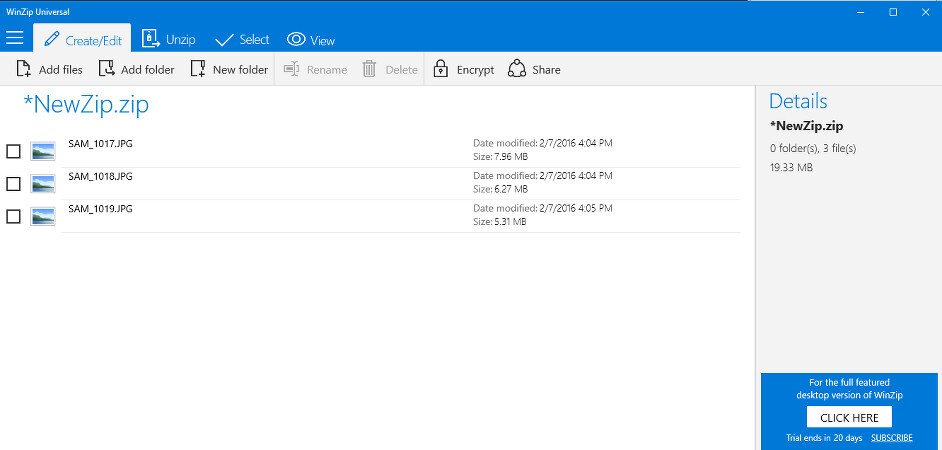Viewport: 942px width, 450px height.
Task: Open the hamburger navigation menu
Action: pos(14,38)
